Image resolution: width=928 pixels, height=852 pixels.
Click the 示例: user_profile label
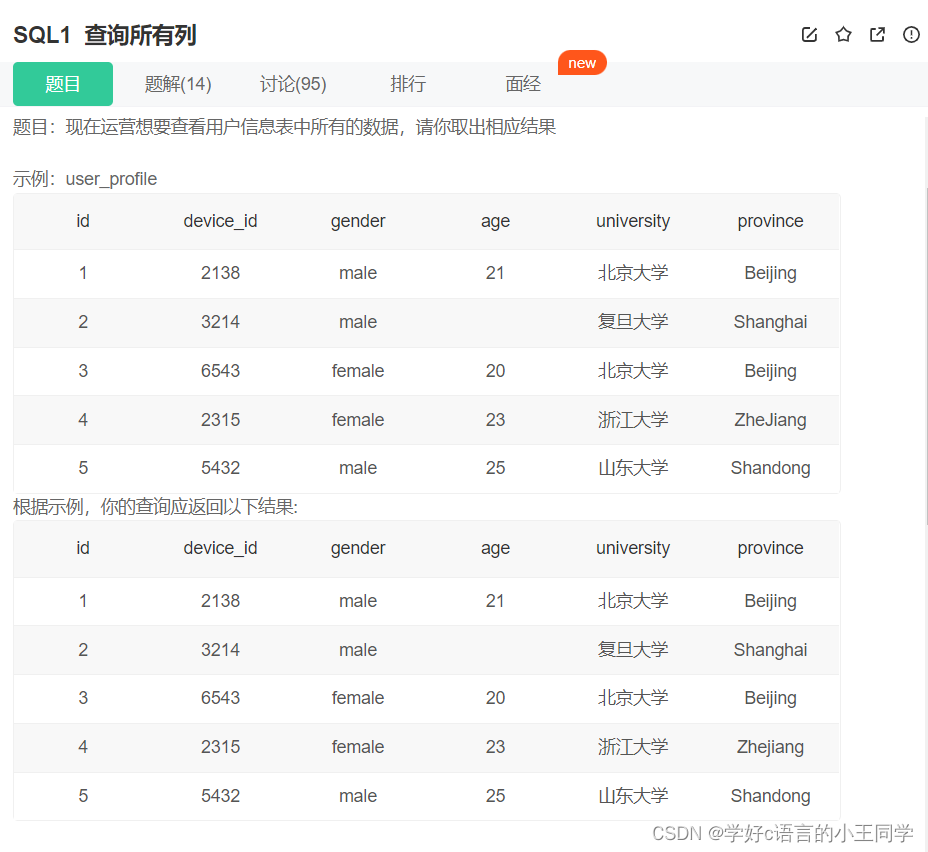(x=85, y=179)
